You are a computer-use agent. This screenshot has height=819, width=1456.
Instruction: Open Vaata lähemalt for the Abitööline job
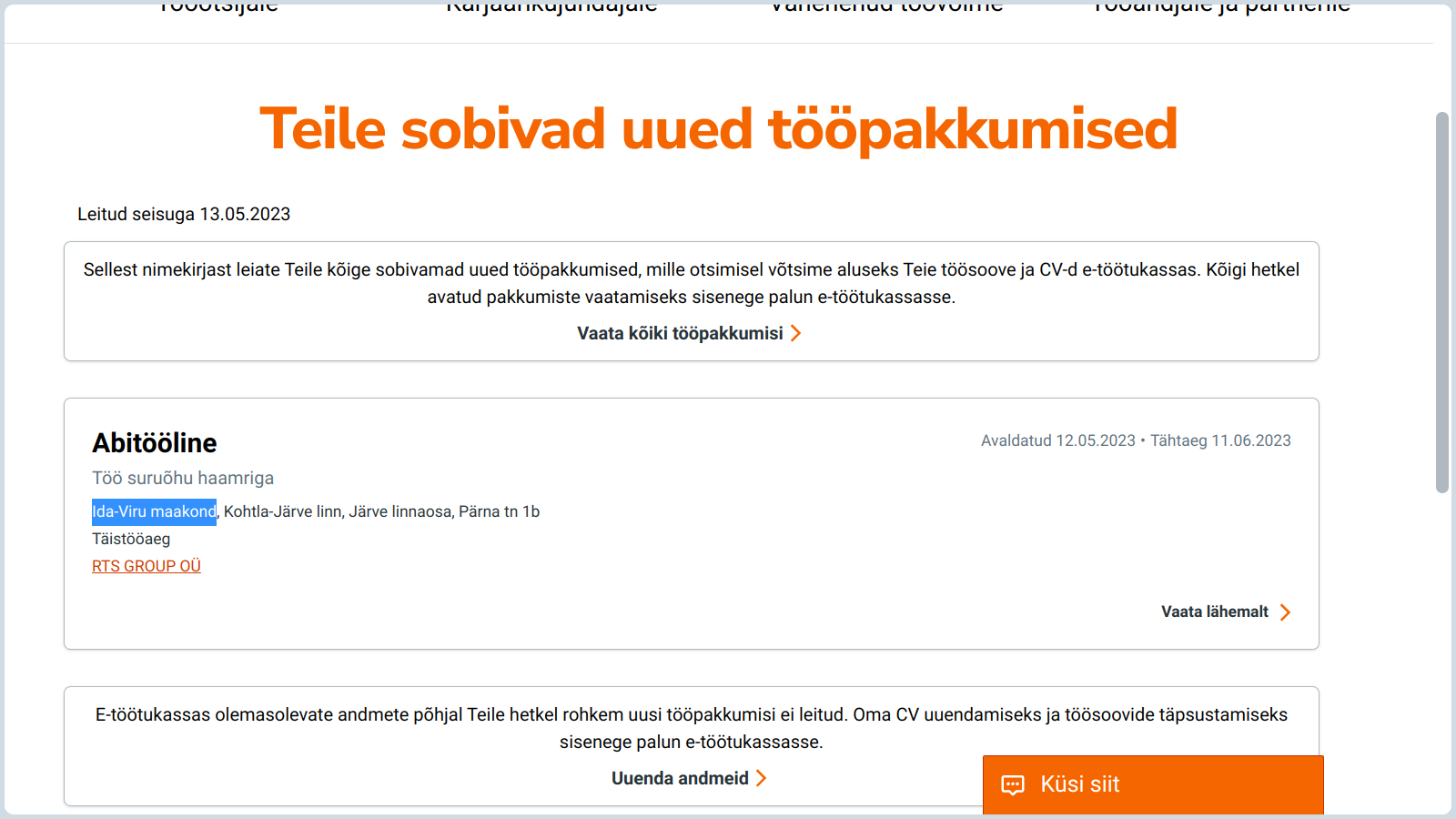[x=1215, y=612]
